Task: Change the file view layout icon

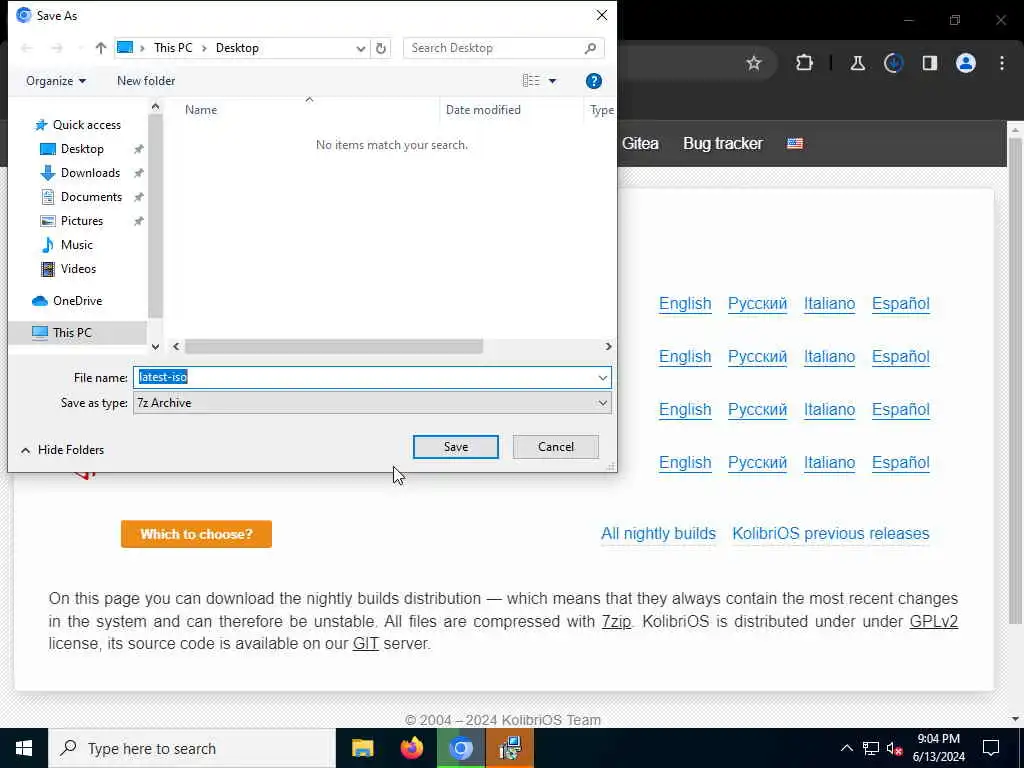Action: click(531, 80)
